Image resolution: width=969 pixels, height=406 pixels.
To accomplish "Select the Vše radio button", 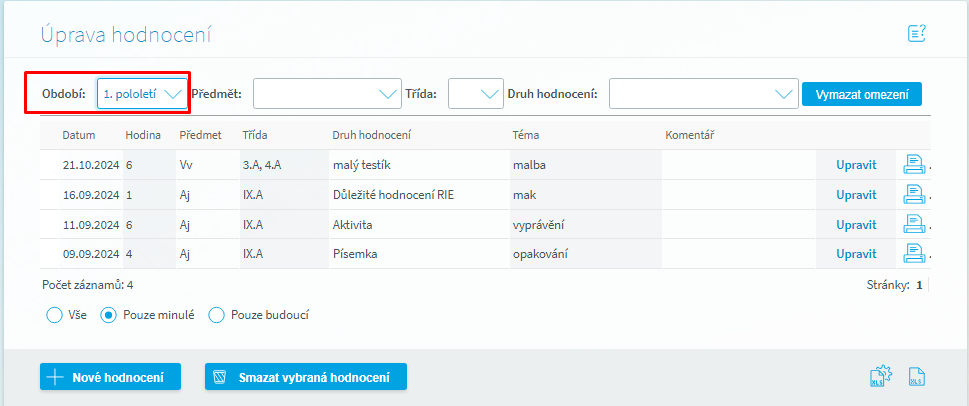I will [54, 315].
